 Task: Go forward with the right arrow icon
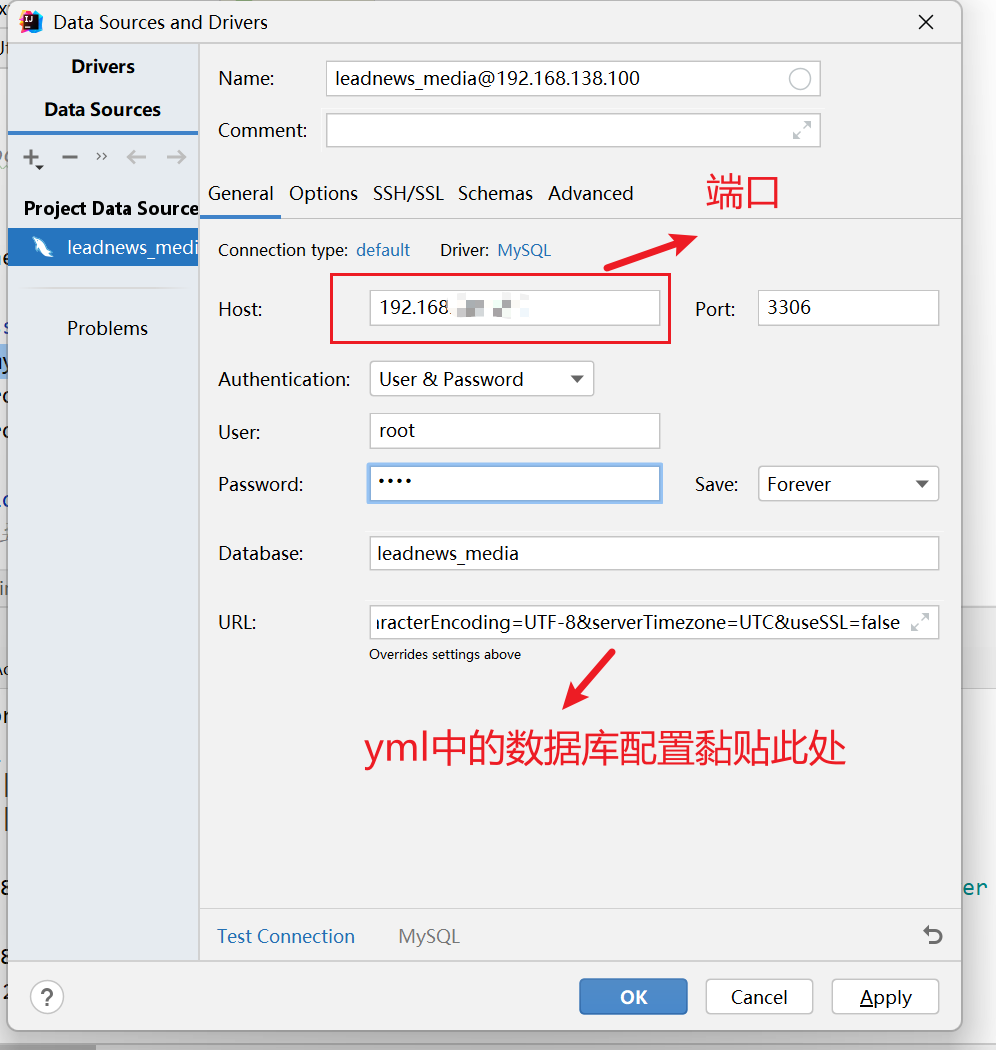(x=176, y=157)
